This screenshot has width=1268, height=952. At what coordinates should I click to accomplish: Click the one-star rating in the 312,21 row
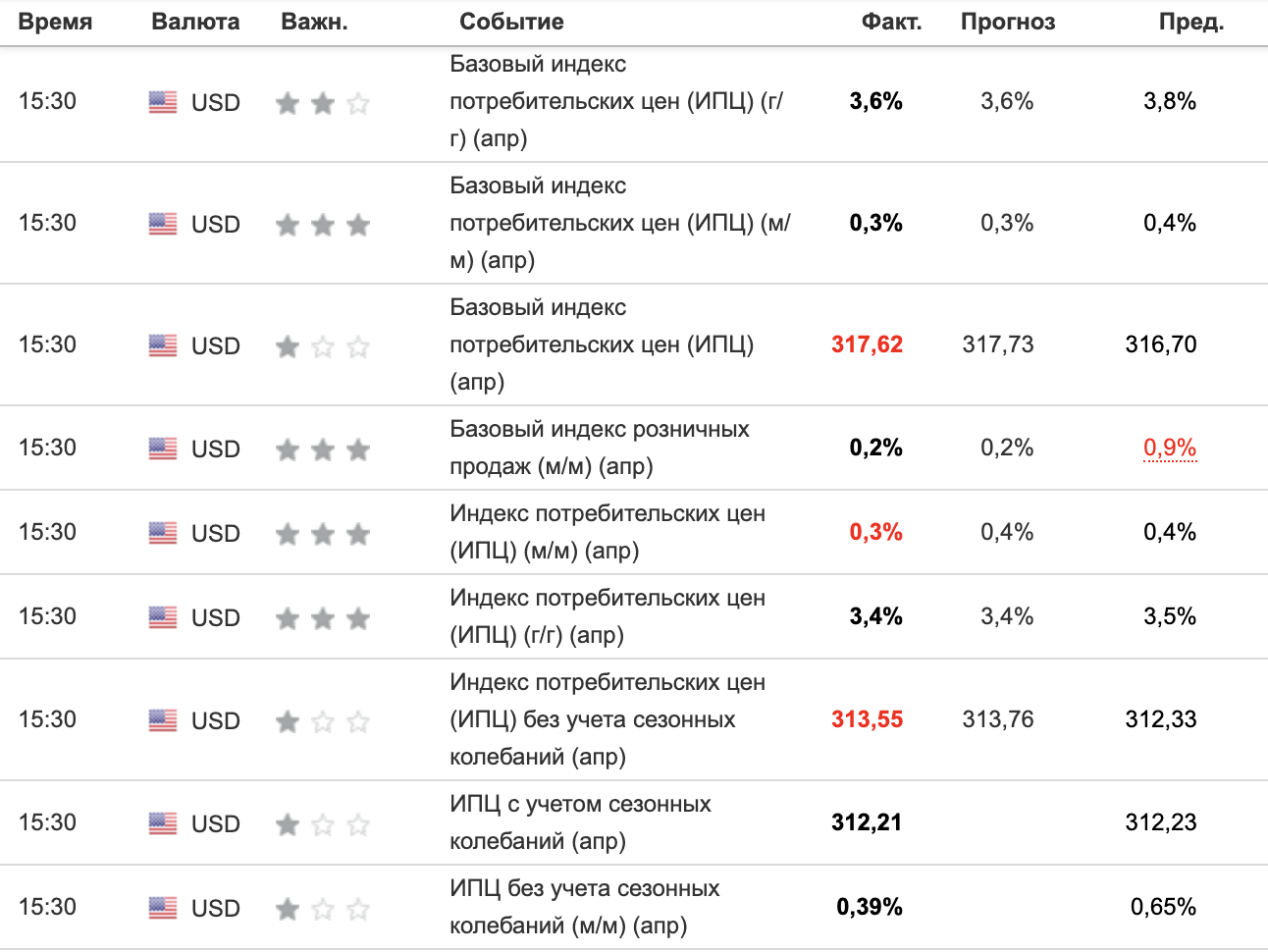click(x=322, y=824)
